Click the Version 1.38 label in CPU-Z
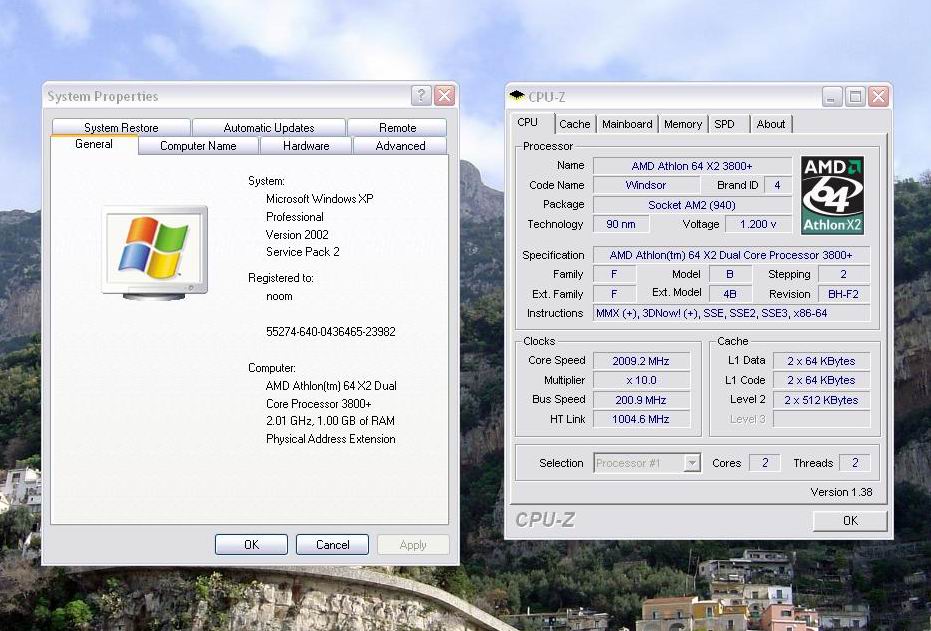Screen dimensions: 931x631 841,492
